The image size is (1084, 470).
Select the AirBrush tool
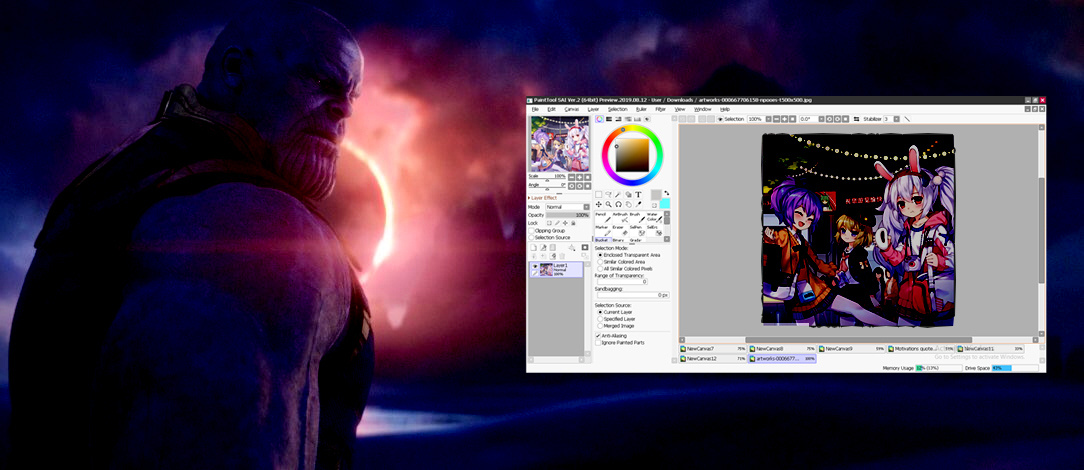pyautogui.click(x=620, y=218)
